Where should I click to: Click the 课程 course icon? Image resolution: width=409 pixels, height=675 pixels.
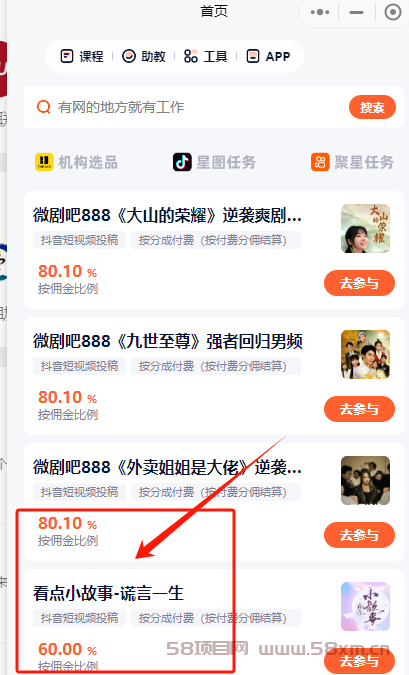[67, 56]
